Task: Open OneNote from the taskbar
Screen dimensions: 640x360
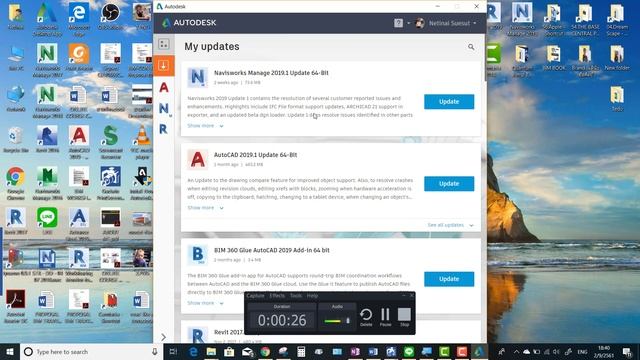Action: tap(355, 351)
